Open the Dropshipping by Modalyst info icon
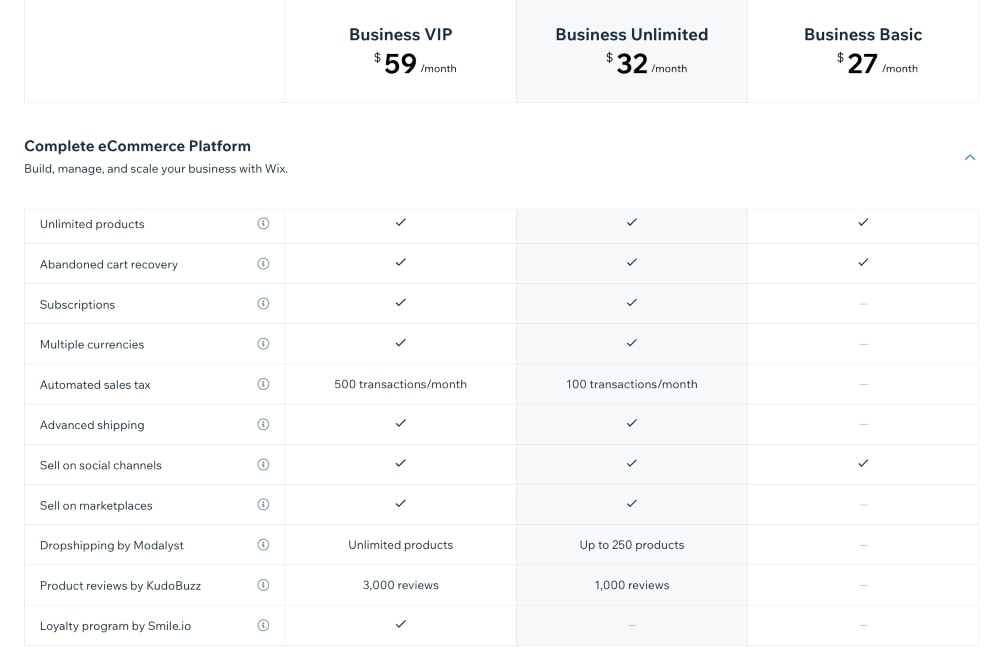Screen dimensions: 1000x654 [x=263, y=545]
